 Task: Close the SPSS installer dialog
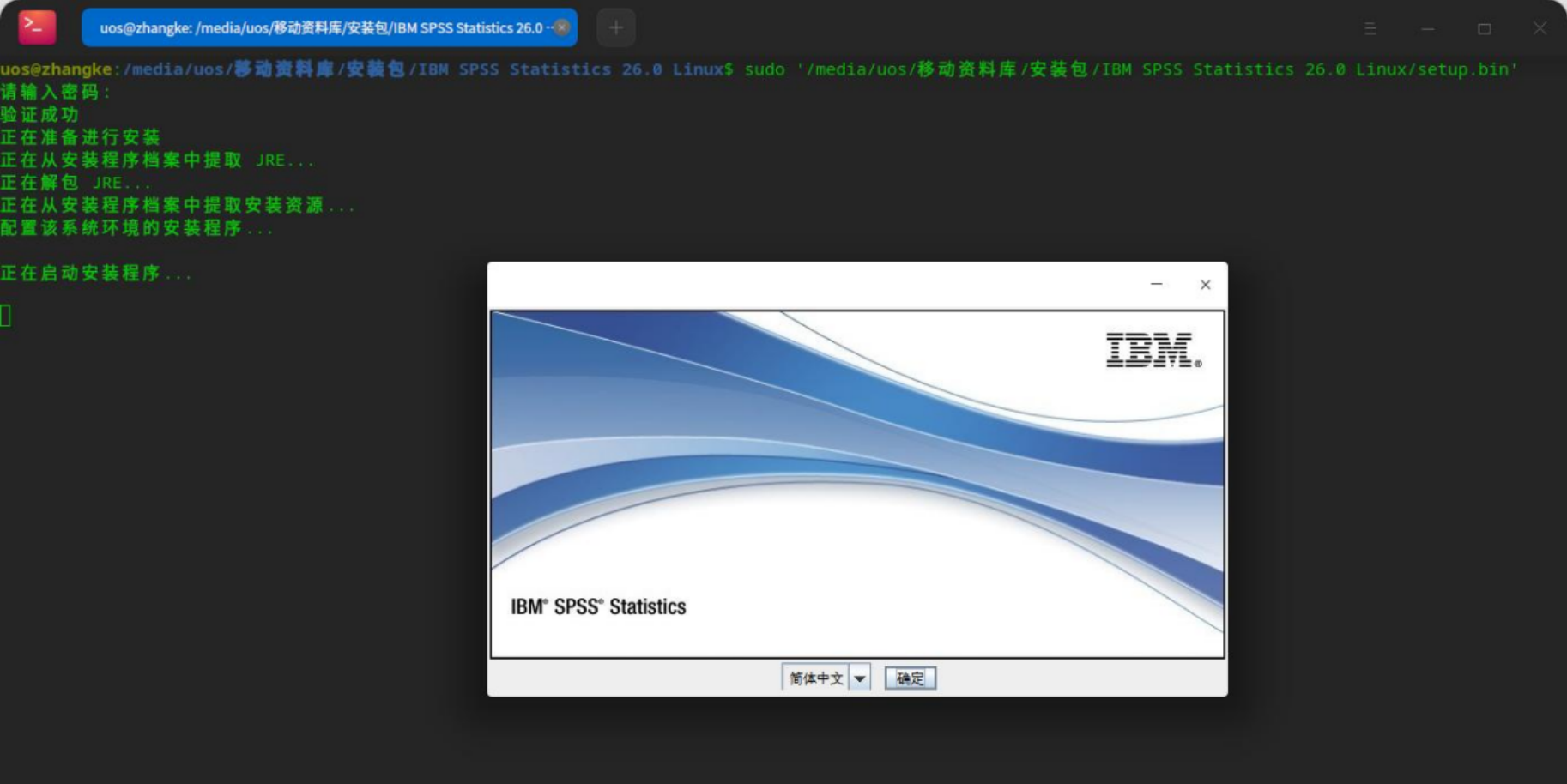(x=1205, y=285)
